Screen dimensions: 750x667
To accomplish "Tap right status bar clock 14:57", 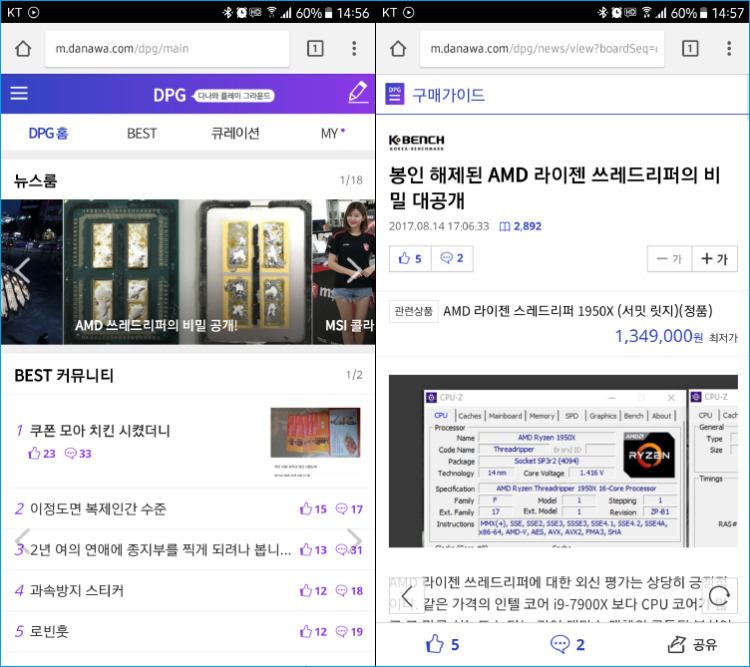I will coord(728,12).
